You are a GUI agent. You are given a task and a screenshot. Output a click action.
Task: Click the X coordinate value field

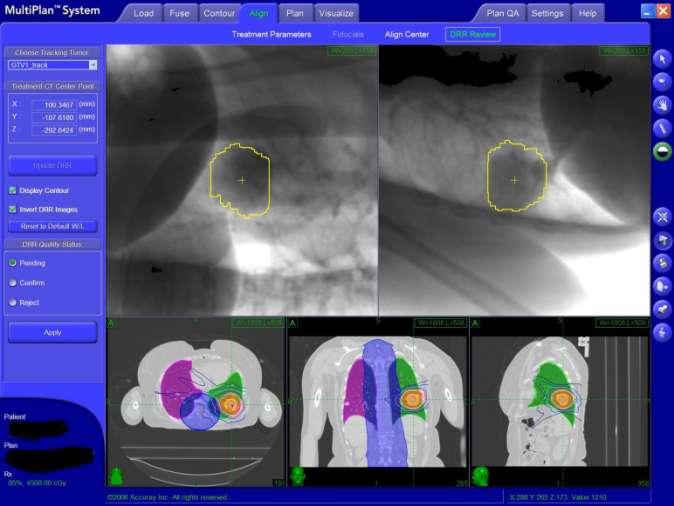point(54,104)
